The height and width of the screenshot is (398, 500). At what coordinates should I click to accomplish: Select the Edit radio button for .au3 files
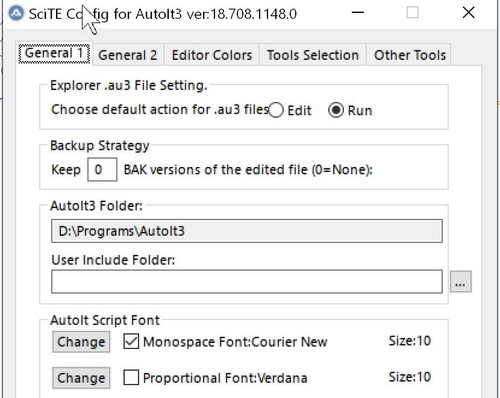tap(290, 110)
